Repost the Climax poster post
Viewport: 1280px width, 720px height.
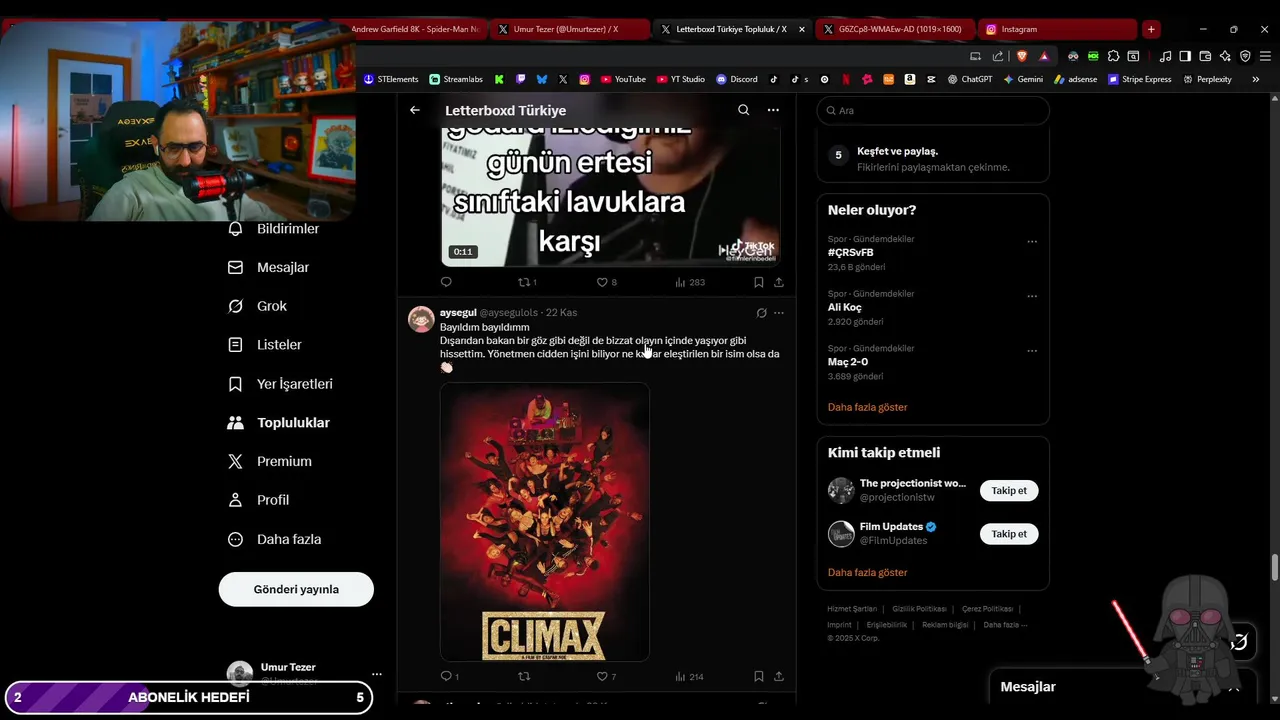click(524, 676)
